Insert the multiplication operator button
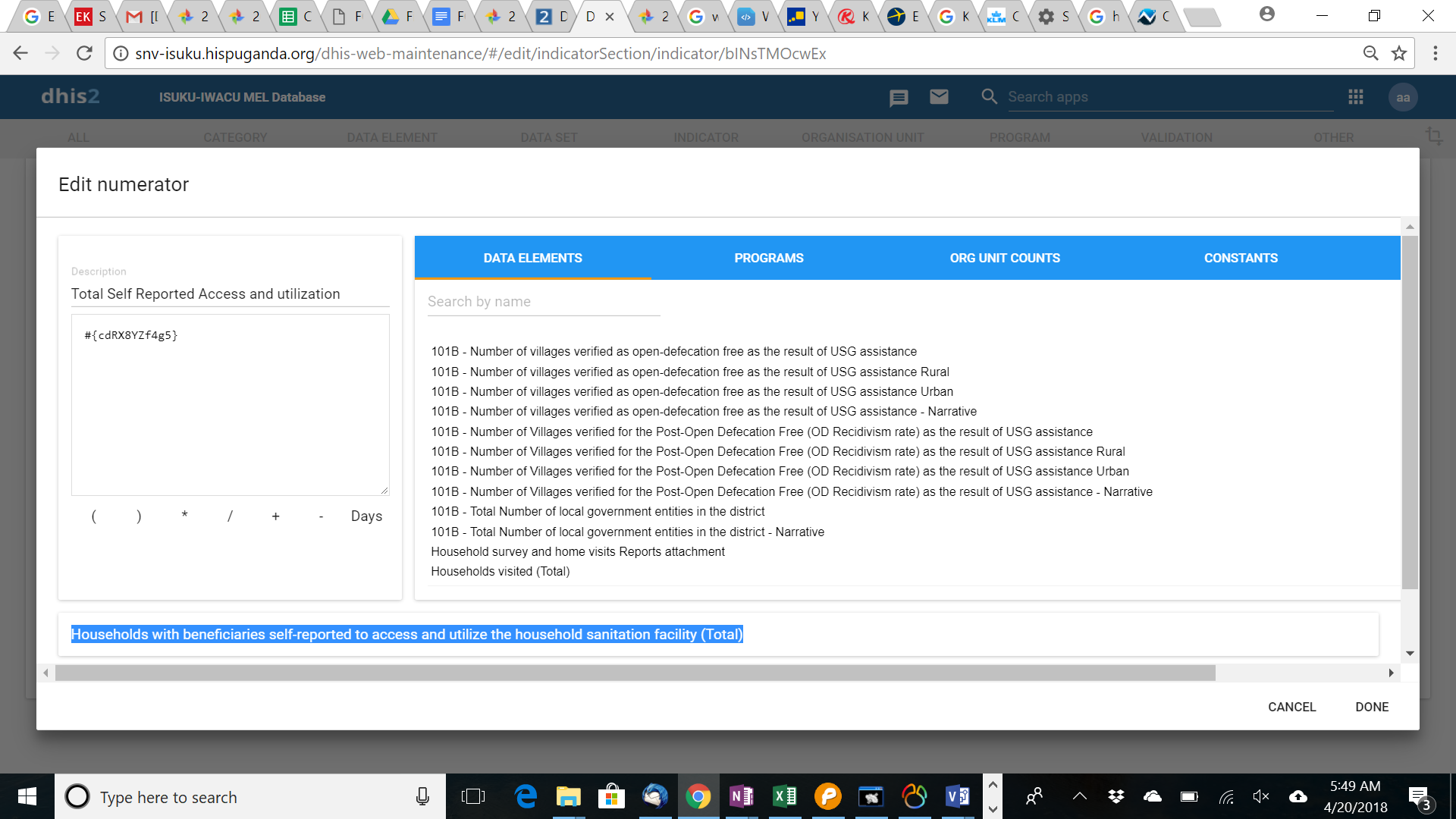This screenshot has height=819, width=1456. (x=184, y=516)
